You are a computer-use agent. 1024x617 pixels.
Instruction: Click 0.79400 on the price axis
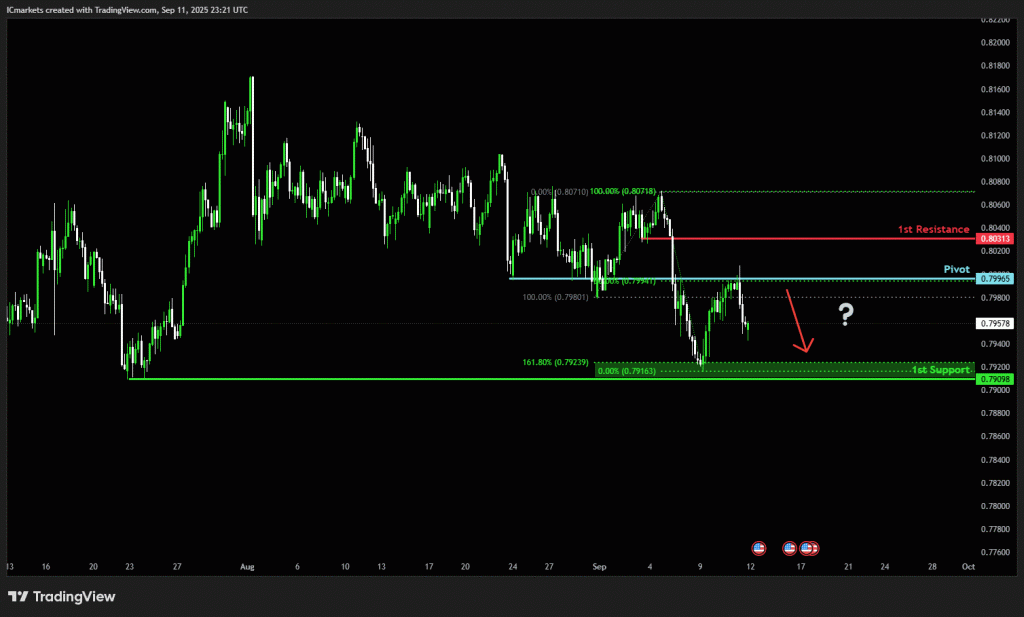(x=995, y=343)
